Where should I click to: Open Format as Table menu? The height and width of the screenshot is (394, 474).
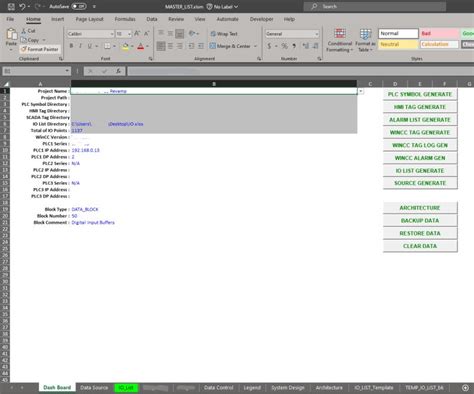(365, 40)
